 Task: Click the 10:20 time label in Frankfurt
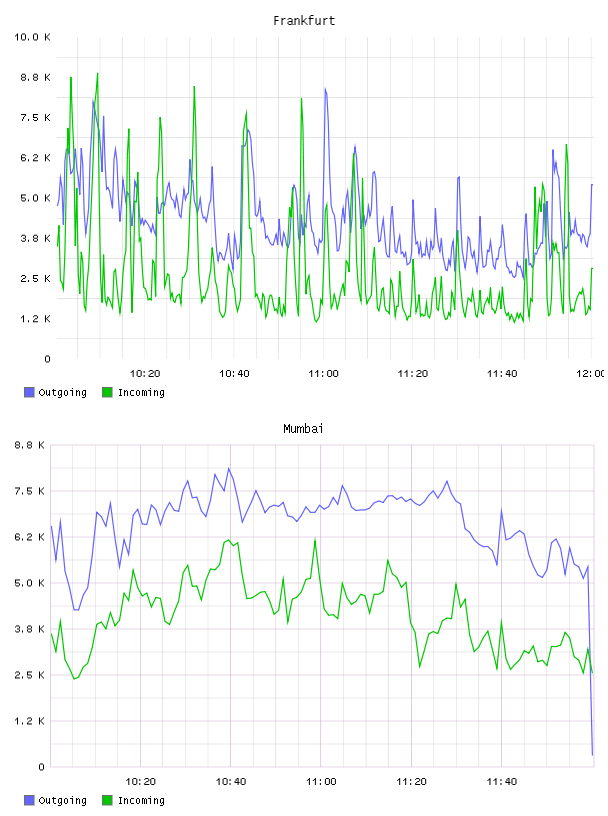tap(145, 374)
